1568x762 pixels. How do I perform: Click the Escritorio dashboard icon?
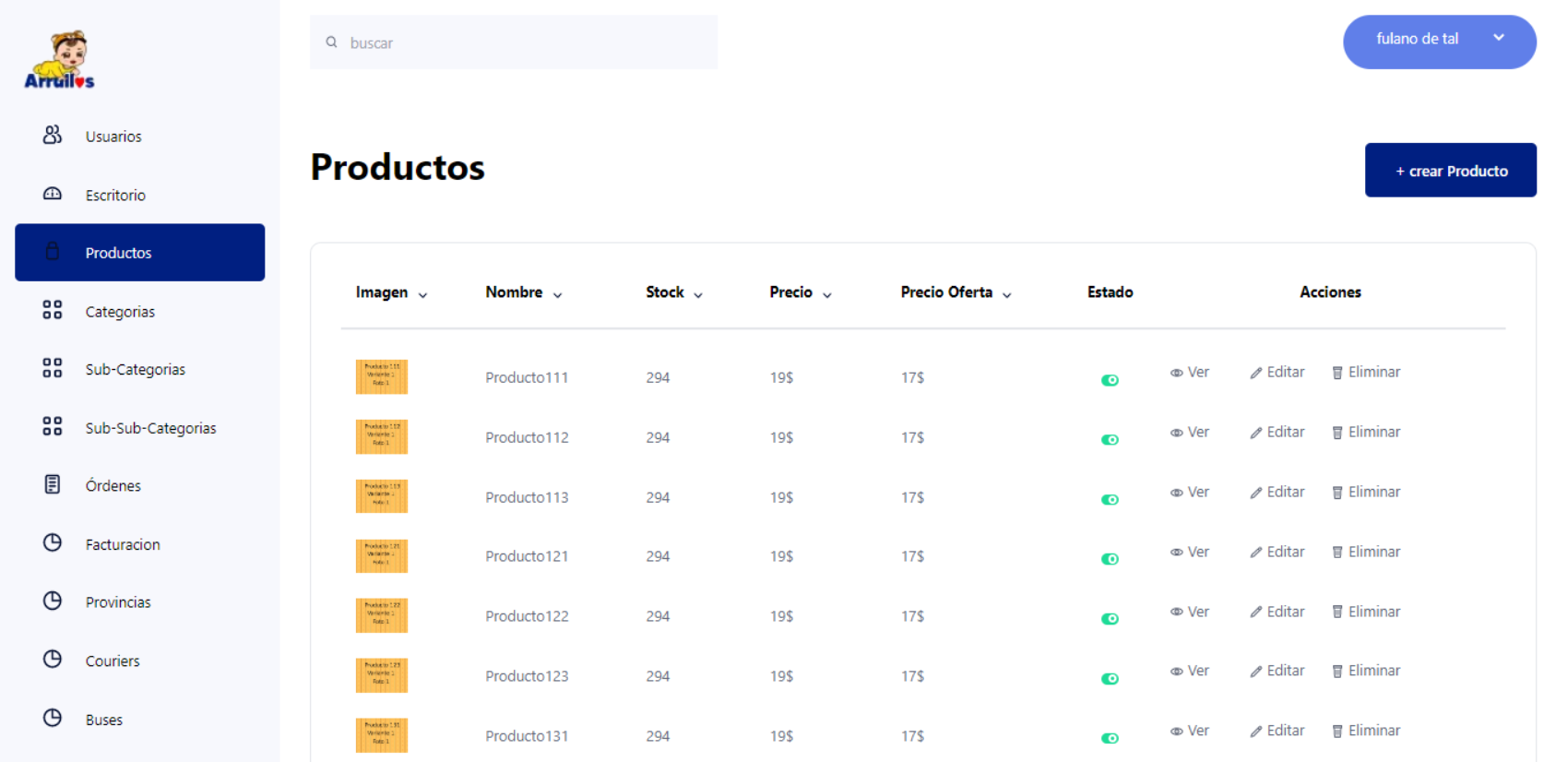pyautogui.click(x=53, y=194)
